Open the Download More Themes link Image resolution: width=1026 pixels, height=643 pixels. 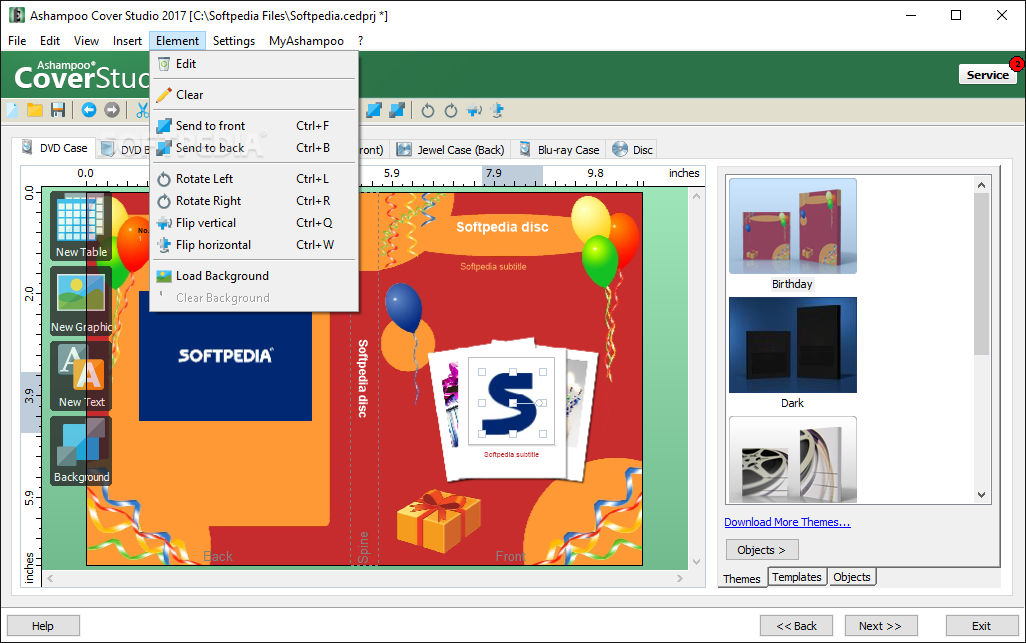787,522
